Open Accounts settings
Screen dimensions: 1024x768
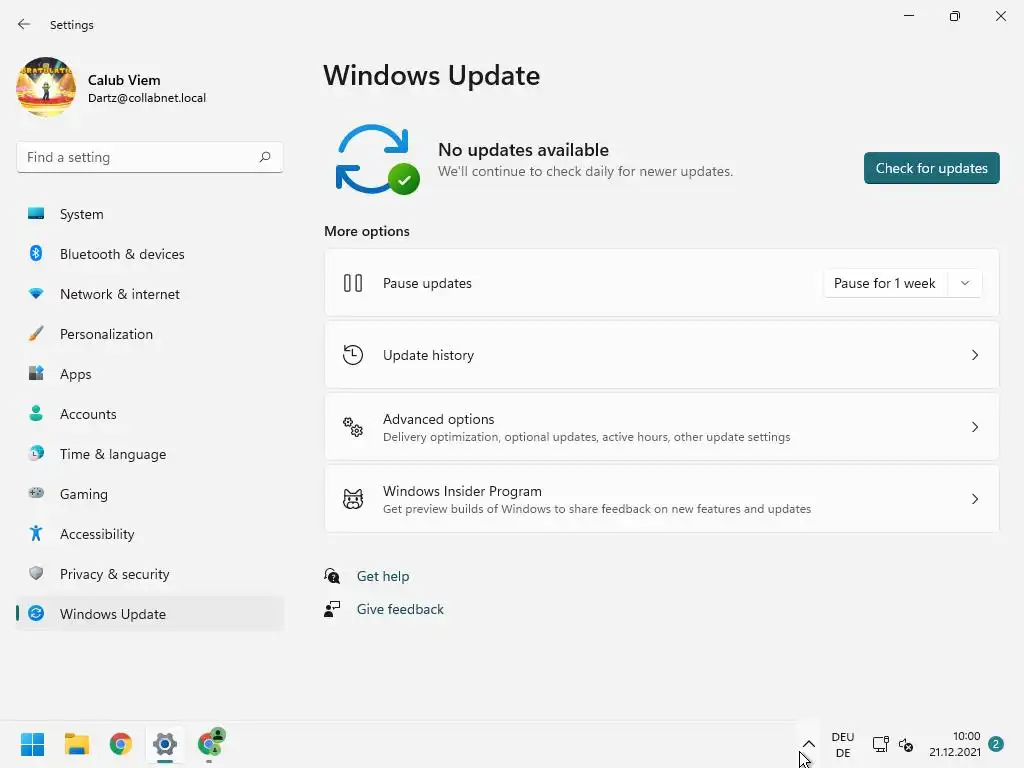pos(150,414)
